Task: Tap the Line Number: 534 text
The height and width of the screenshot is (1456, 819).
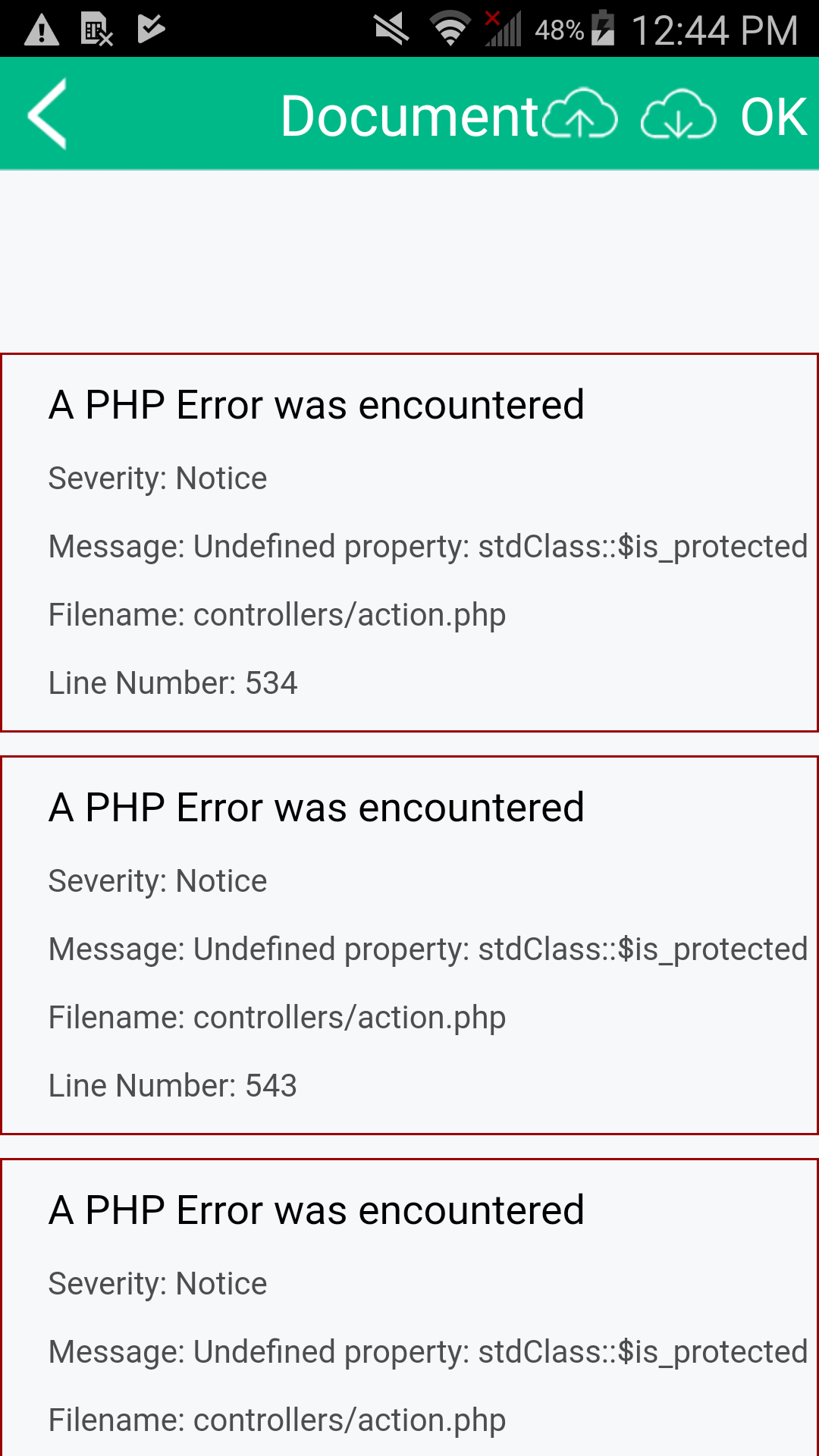Action: tap(173, 682)
